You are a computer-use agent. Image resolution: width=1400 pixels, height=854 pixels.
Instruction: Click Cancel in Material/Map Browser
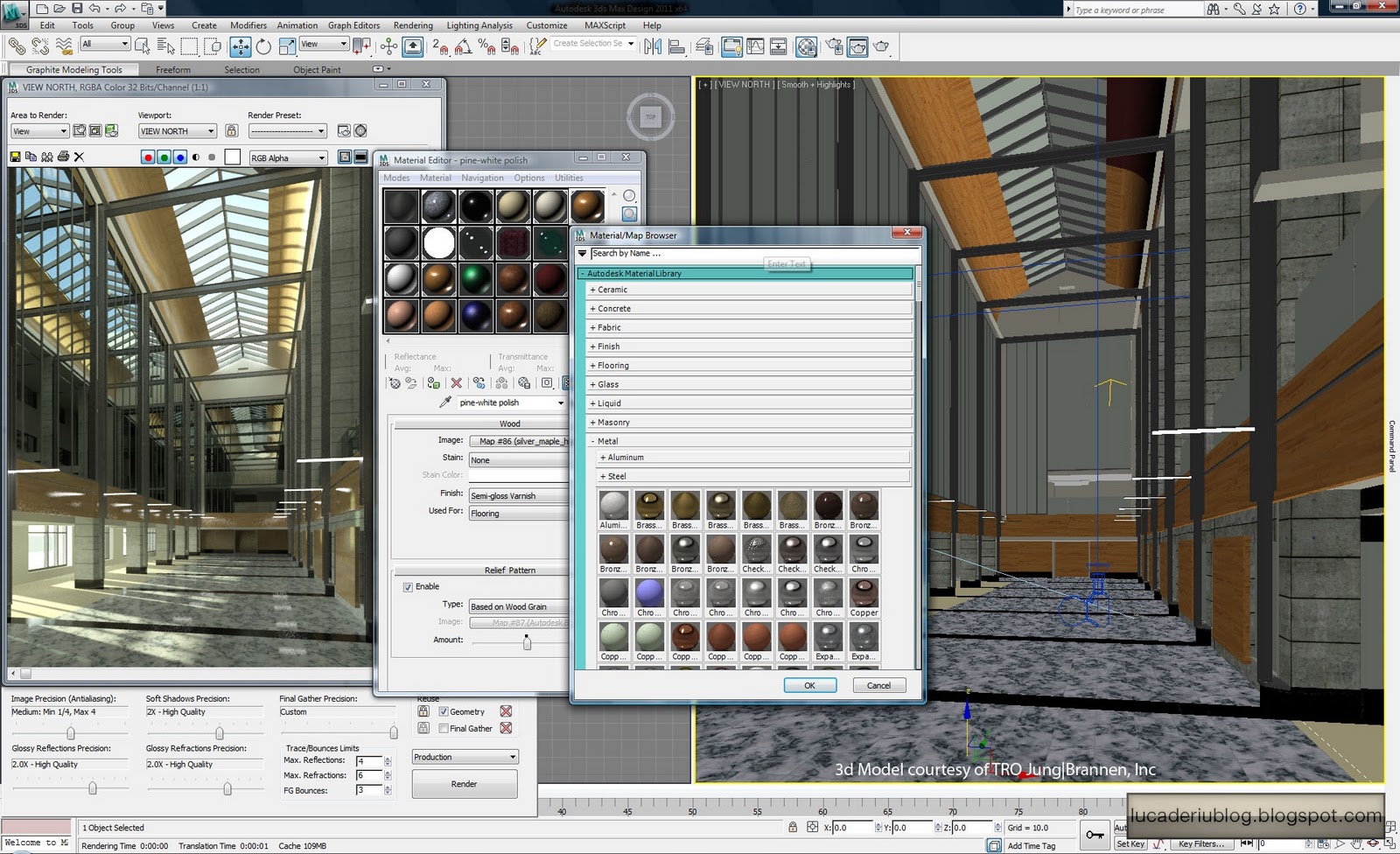tap(878, 685)
